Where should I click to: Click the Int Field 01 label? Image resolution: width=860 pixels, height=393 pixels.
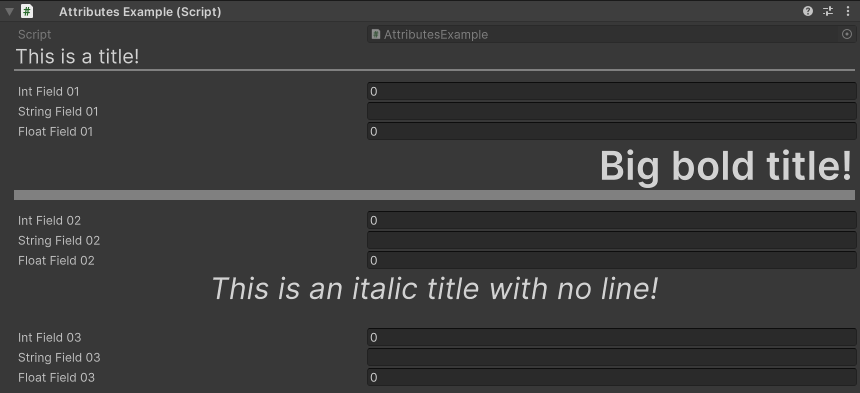pyautogui.click(x=48, y=92)
